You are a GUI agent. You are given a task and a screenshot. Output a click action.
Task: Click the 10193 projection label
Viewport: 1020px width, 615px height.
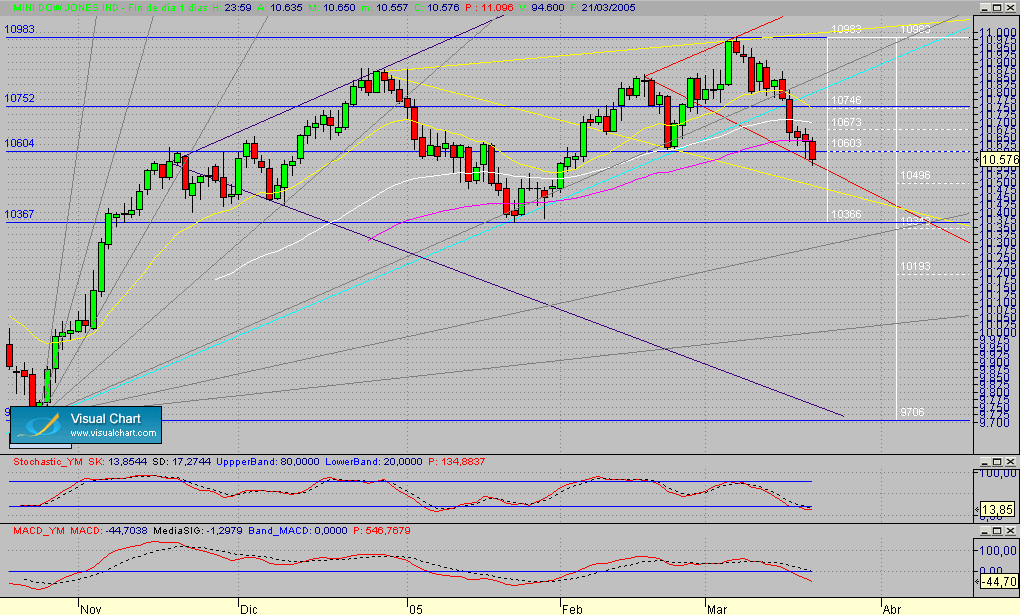915,266
